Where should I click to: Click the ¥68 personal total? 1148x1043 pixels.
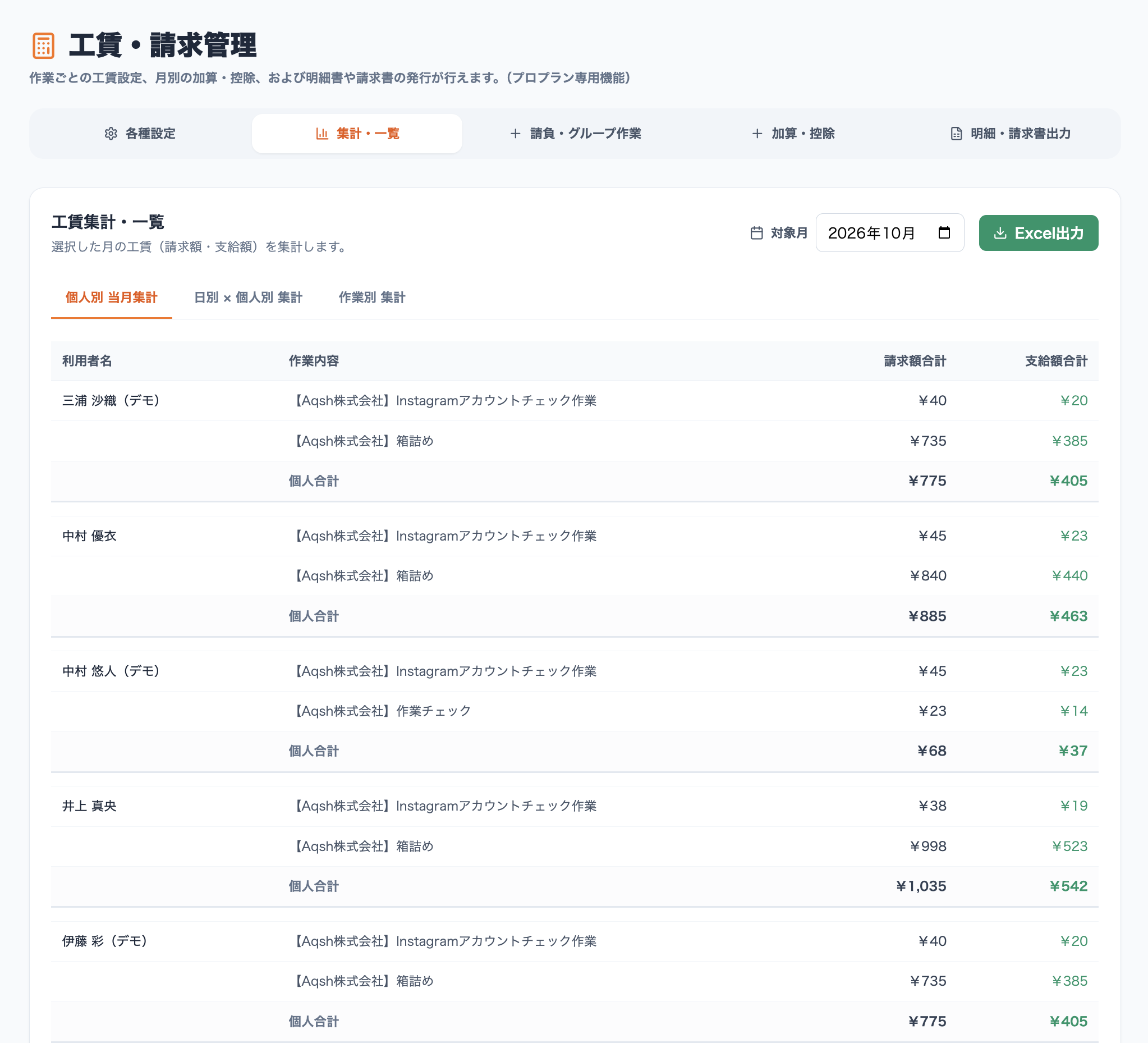[931, 751]
